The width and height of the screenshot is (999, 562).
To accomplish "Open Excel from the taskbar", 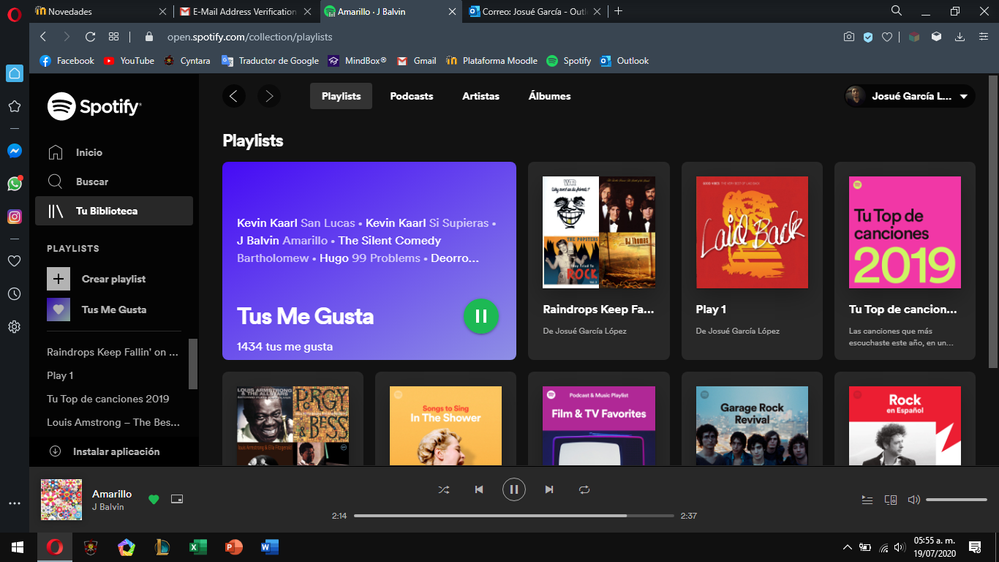I will (x=198, y=547).
